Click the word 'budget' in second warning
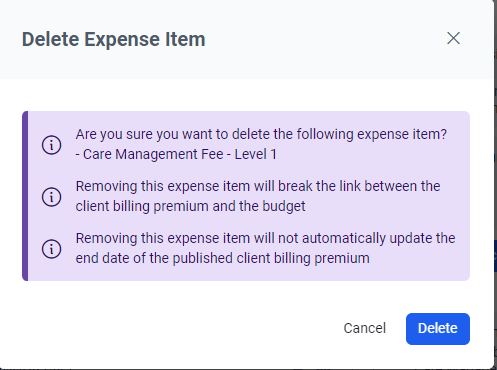The height and width of the screenshot is (370, 497). 284,206
